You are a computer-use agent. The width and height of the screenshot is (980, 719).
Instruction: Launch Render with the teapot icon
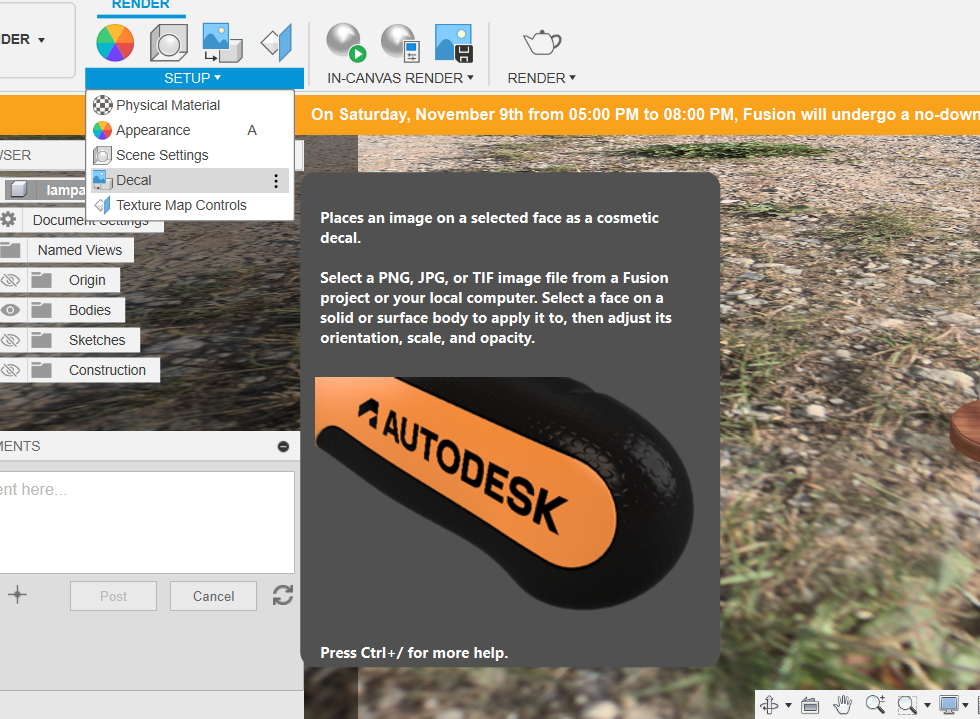pyautogui.click(x=542, y=43)
